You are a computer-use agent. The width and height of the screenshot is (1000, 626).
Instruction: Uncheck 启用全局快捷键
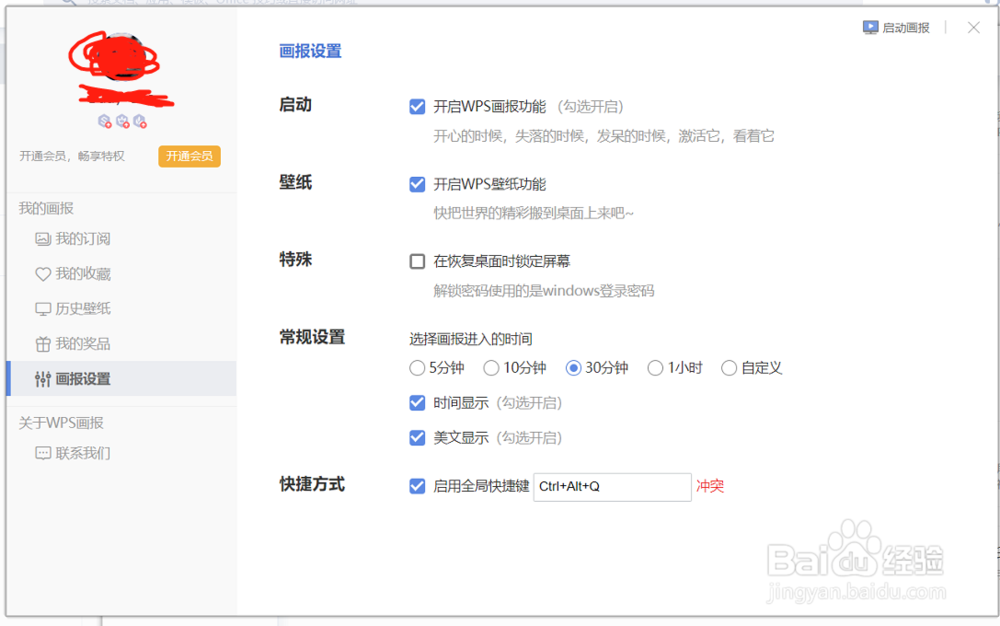pos(417,486)
